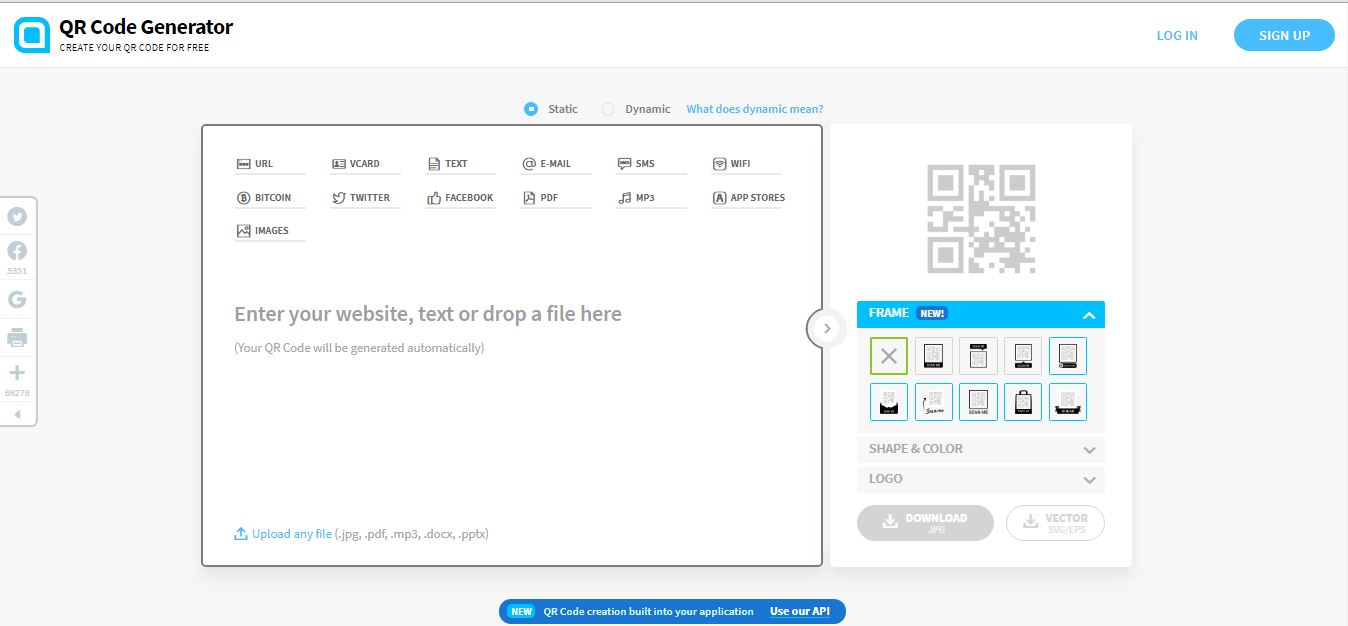Switch to the BITCOIN tab
This screenshot has height=626, width=1348.
point(269,198)
